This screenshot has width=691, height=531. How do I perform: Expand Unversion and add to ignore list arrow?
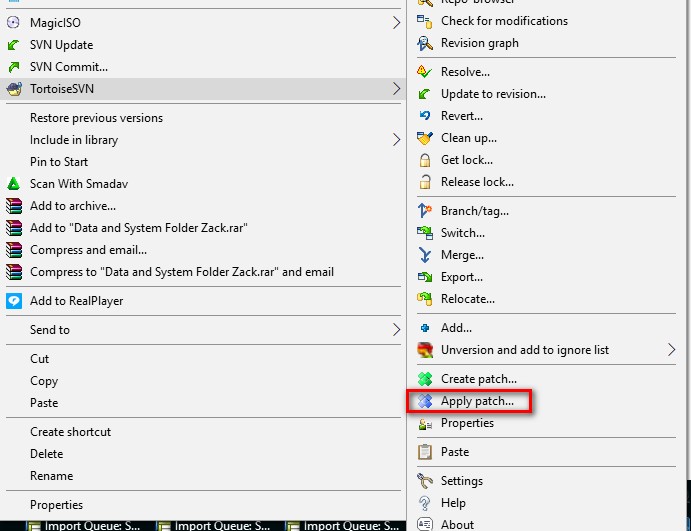(671, 350)
